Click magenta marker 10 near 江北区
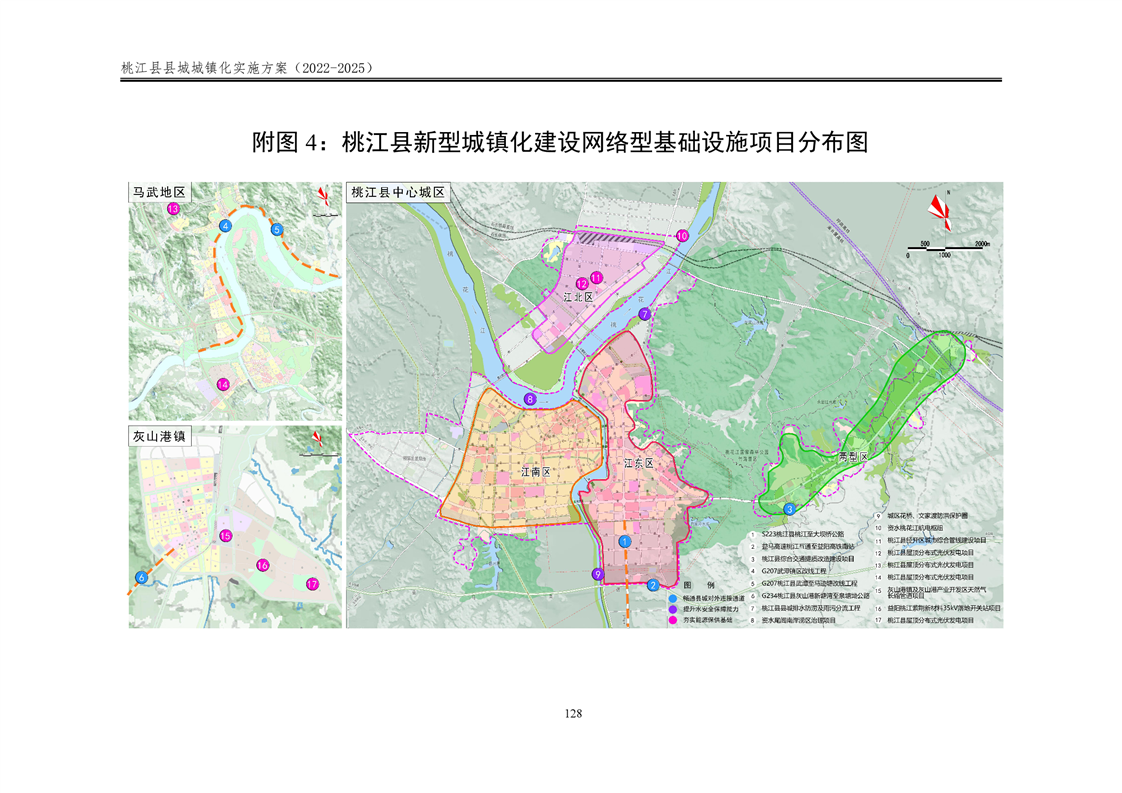The height and width of the screenshot is (793, 1122). click(x=683, y=236)
